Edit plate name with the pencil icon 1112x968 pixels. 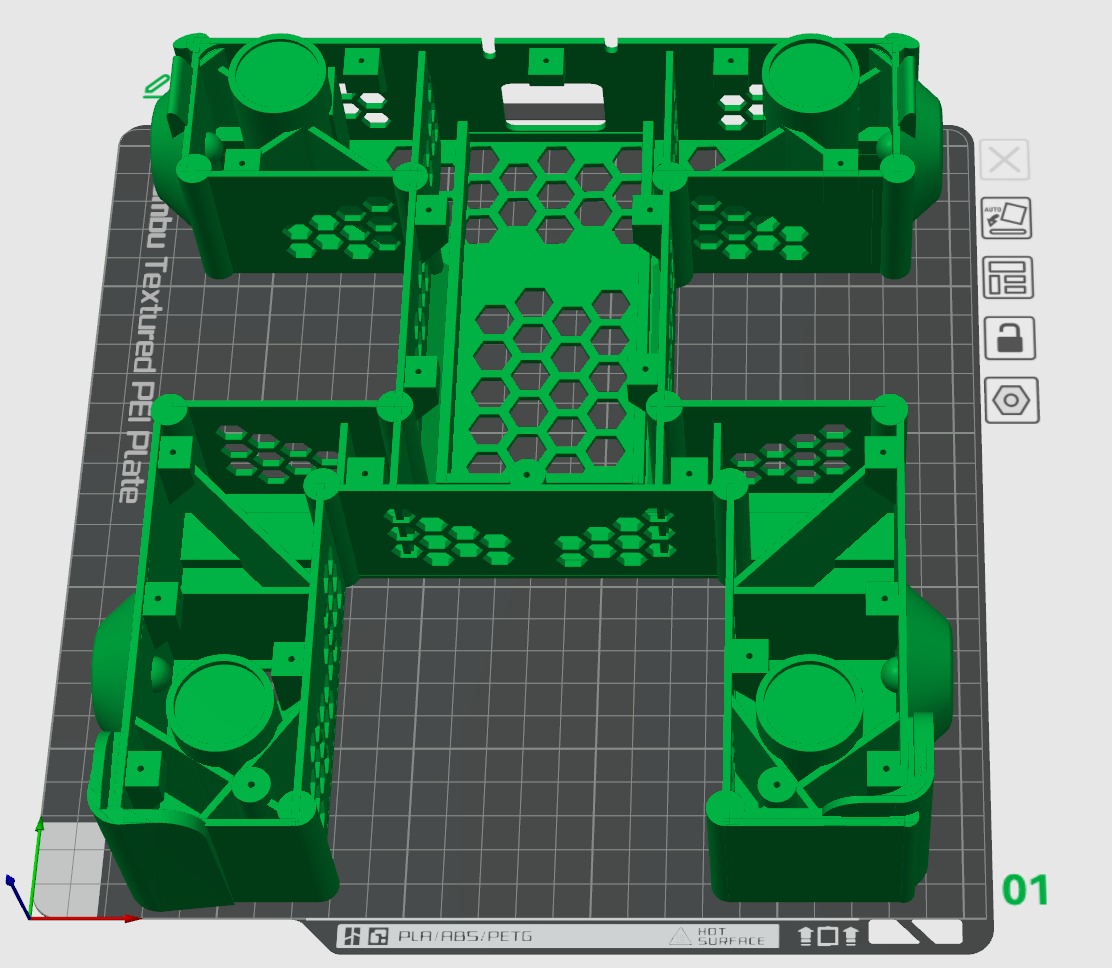156,87
